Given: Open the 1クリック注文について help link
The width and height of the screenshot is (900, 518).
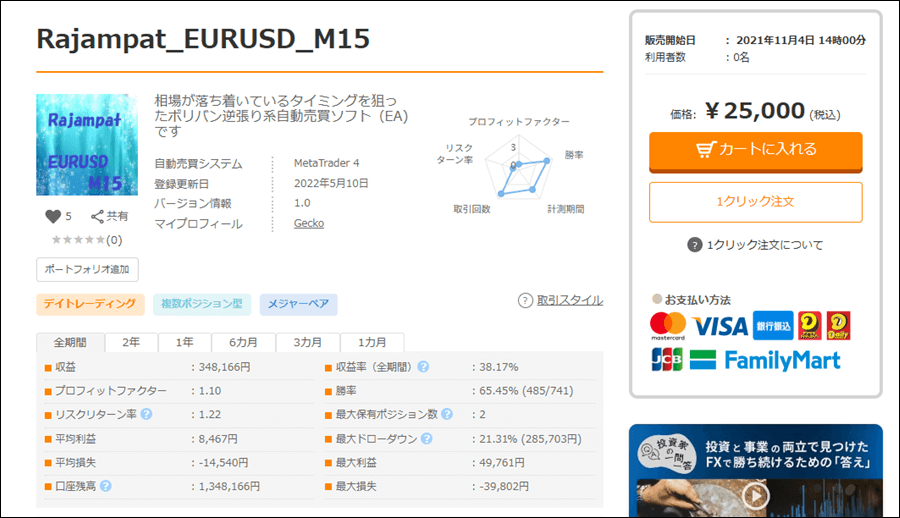Looking at the screenshot, I should [755, 245].
